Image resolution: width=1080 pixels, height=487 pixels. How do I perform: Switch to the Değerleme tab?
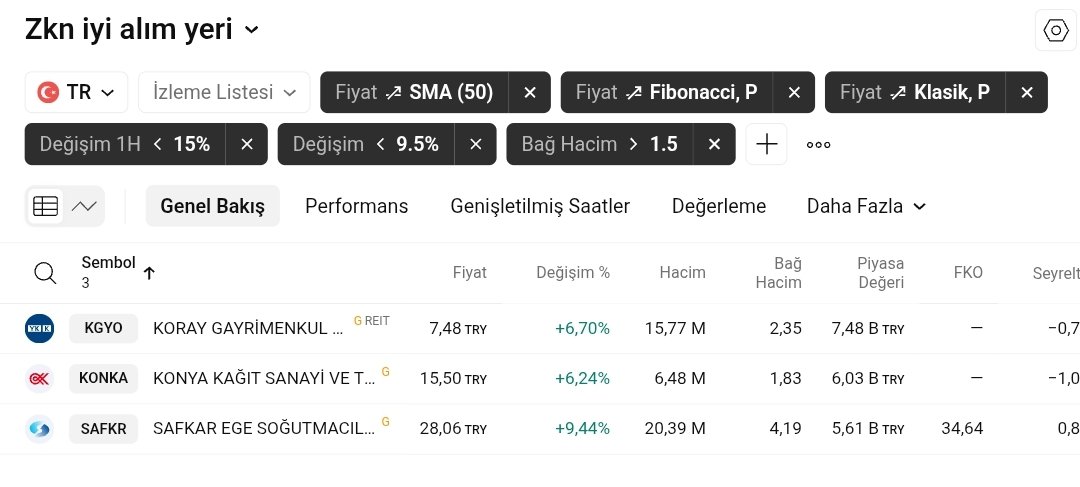[x=718, y=206]
